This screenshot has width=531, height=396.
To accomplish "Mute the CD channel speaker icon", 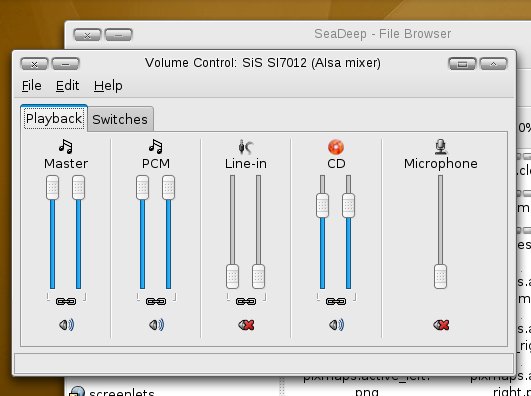I will tap(336, 325).
